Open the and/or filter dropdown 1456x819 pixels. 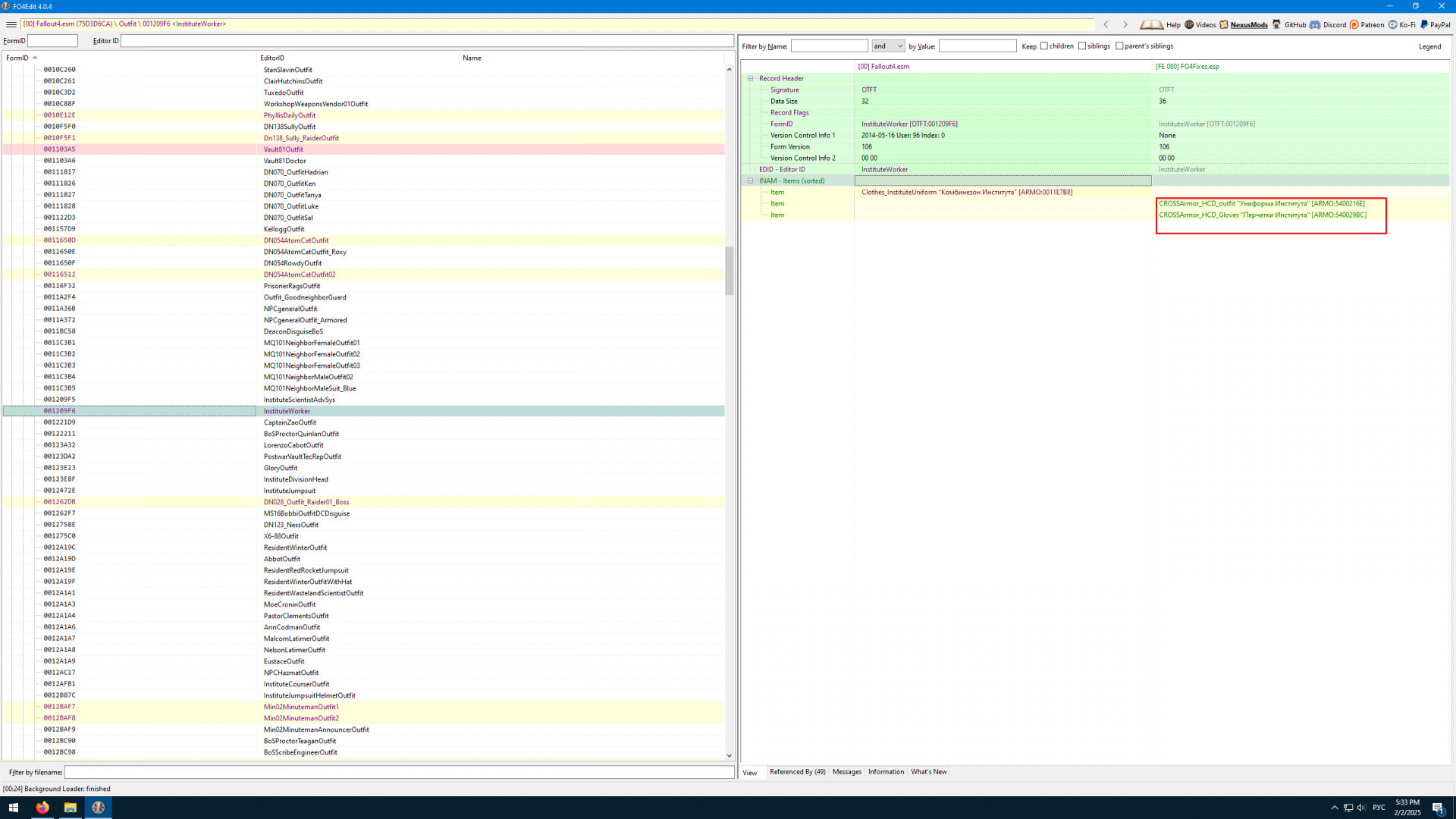[x=888, y=46]
